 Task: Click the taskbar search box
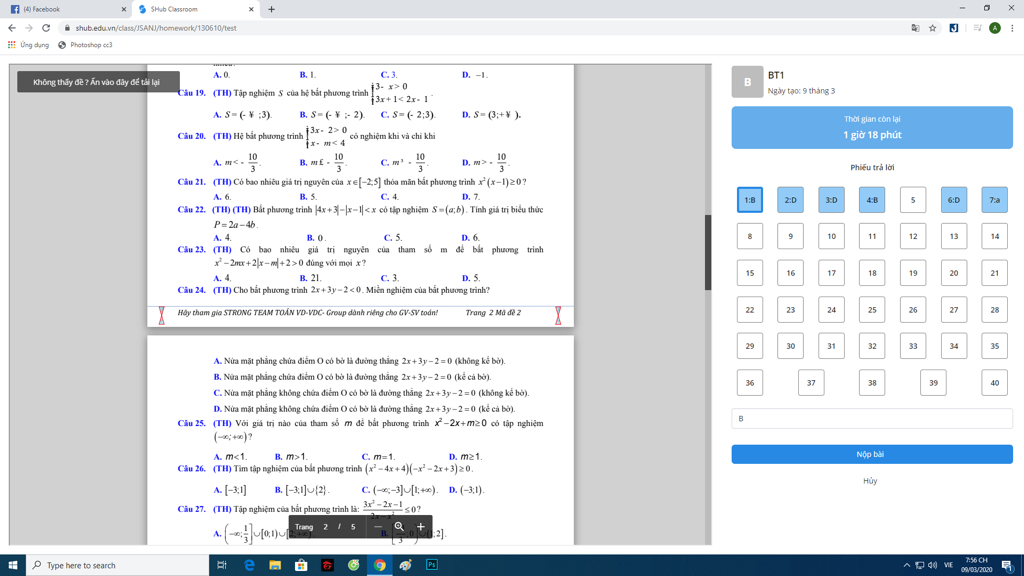coord(118,565)
